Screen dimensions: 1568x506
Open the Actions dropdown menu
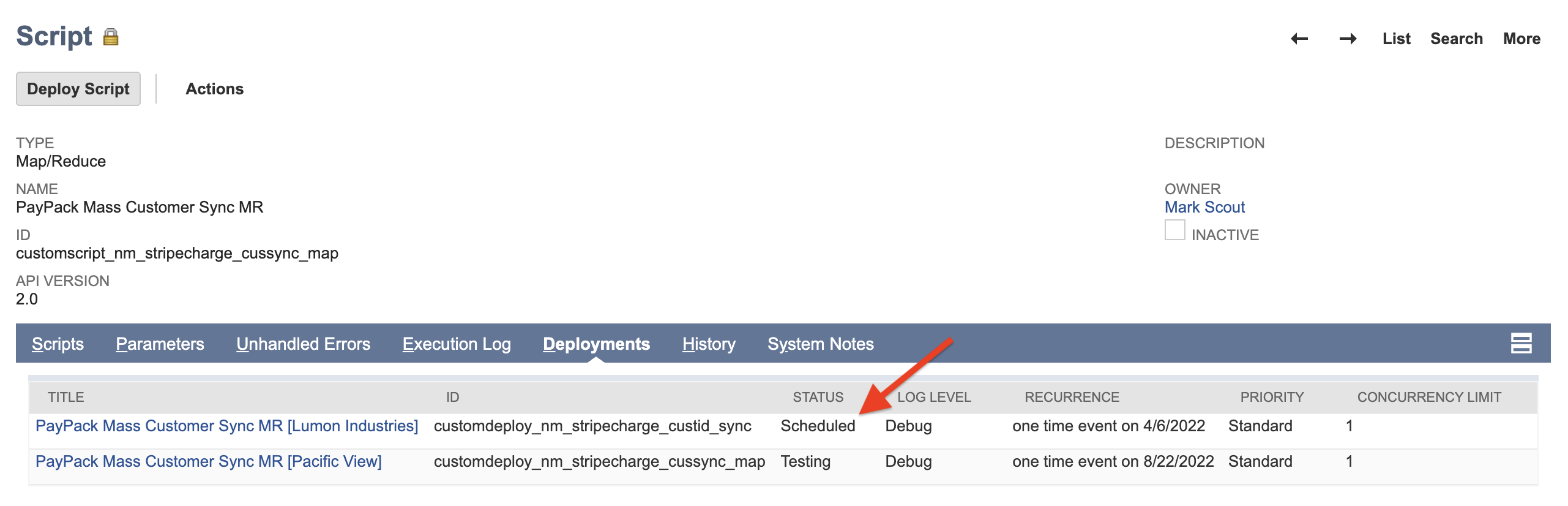pos(214,89)
